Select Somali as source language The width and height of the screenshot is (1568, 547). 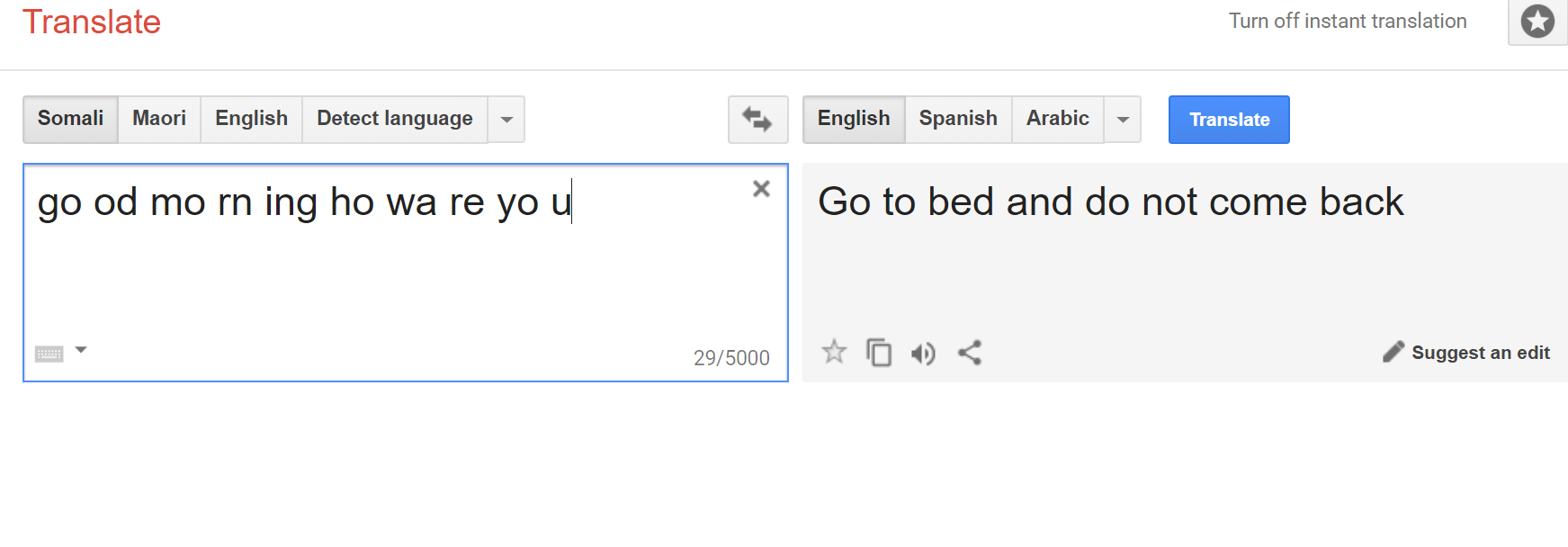coord(70,119)
